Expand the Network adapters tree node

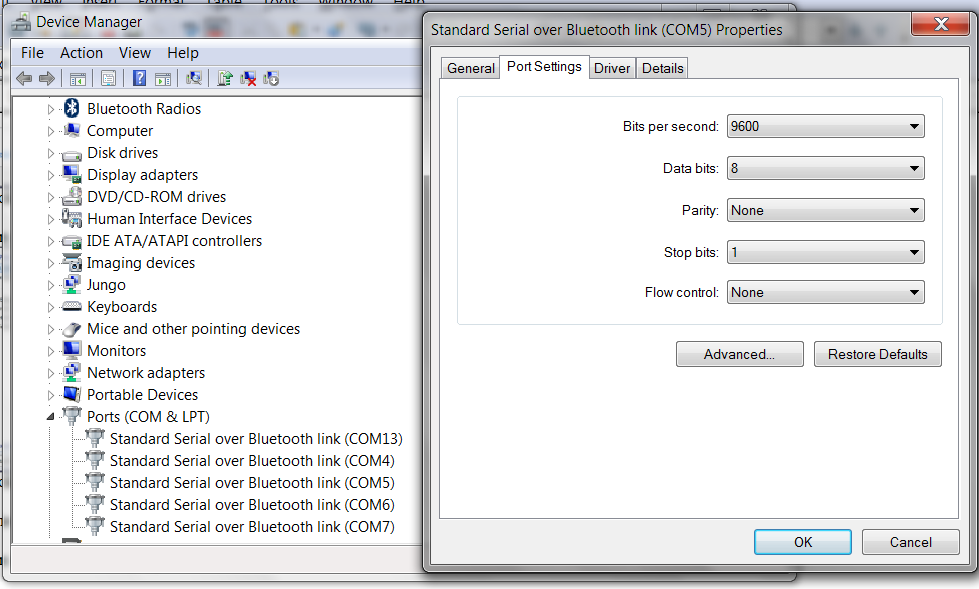click(51, 374)
